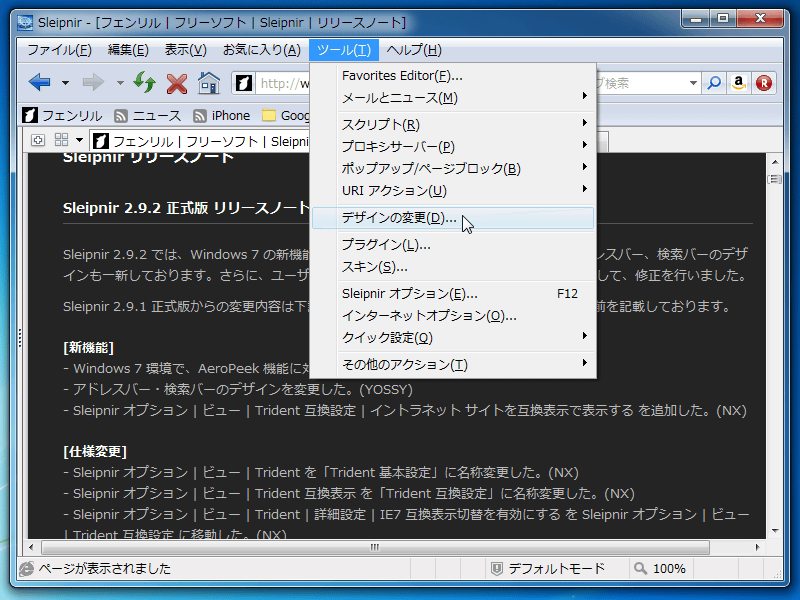This screenshot has height=600, width=800.
Task: Click the shield icon in the status bar
Action: click(x=496, y=568)
